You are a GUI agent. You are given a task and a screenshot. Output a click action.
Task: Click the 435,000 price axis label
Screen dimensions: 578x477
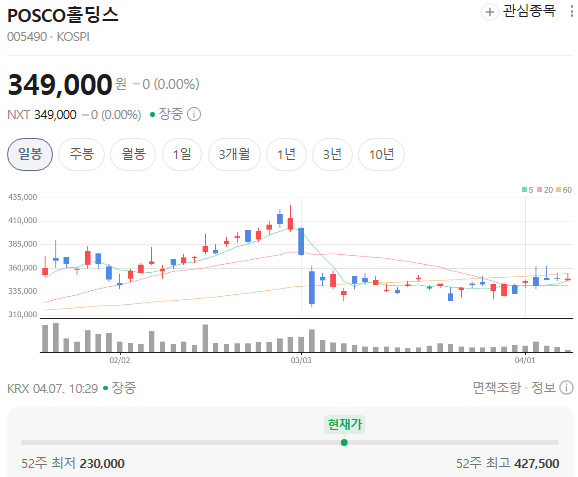coord(23,197)
